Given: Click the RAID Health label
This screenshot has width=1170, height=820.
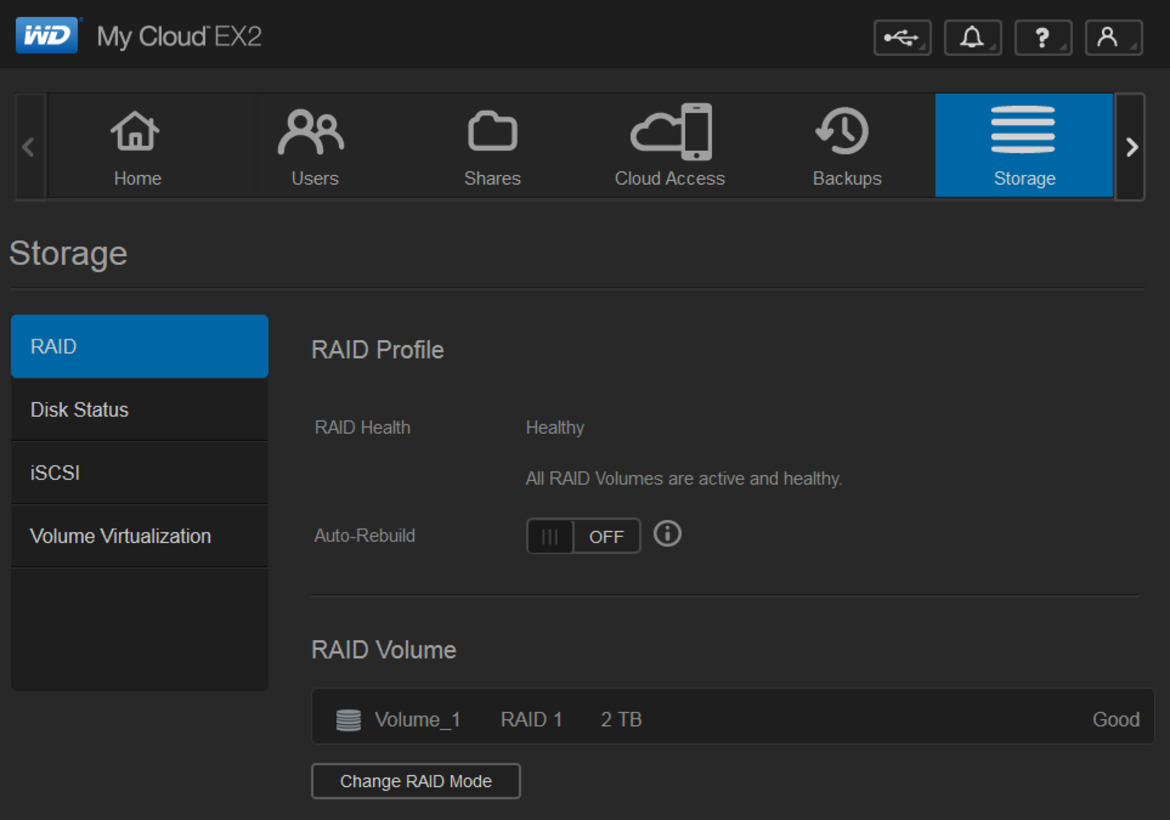Looking at the screenshot, I should [363, 428].
